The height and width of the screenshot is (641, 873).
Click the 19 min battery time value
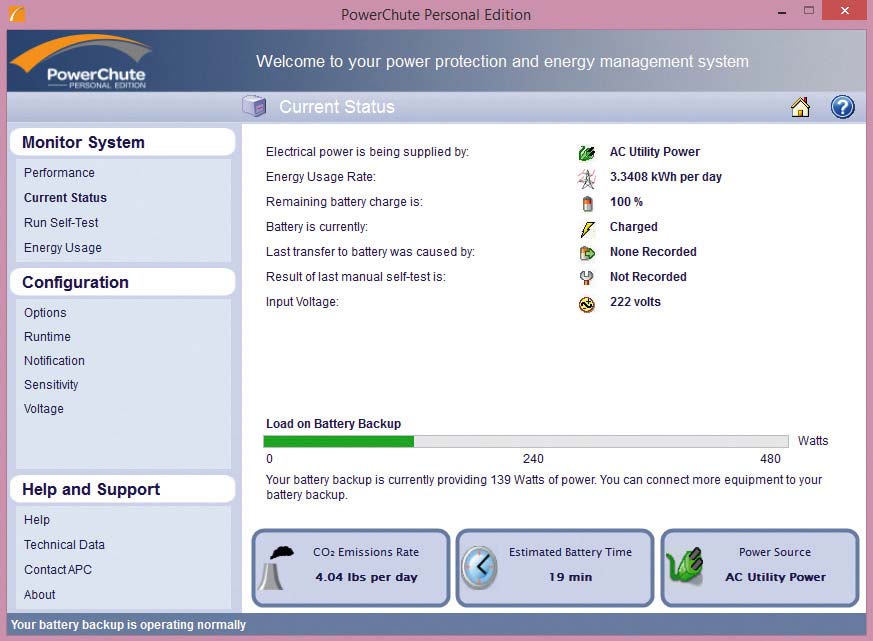click(x=570, y=577)
